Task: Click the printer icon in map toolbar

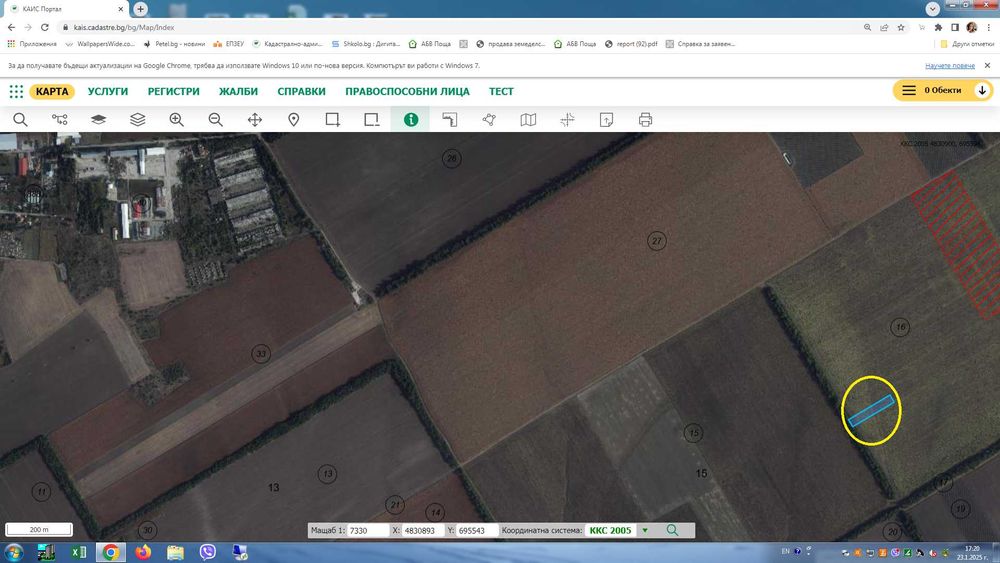Action: (x=645, y=120)
